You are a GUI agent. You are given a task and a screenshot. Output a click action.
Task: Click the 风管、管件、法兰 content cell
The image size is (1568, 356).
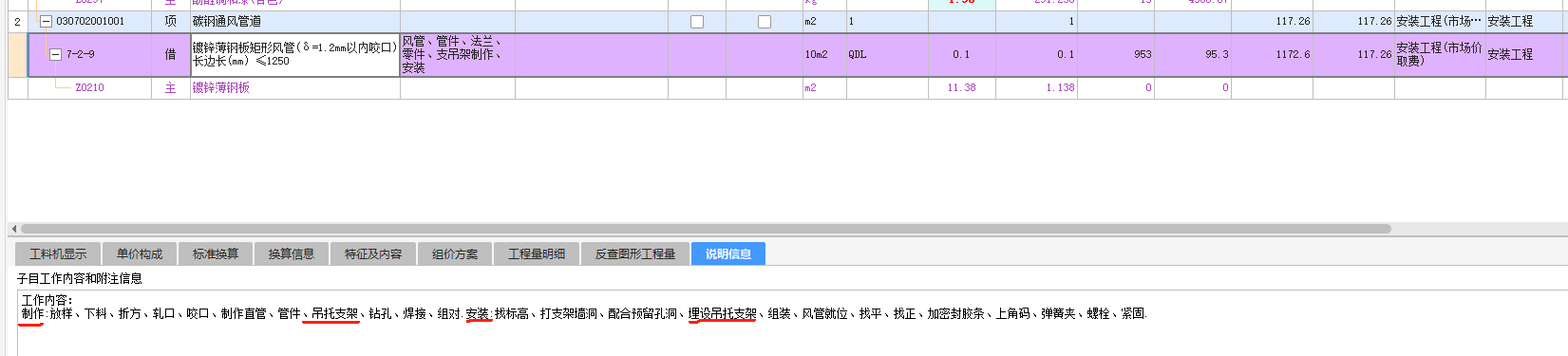[458, 55]
